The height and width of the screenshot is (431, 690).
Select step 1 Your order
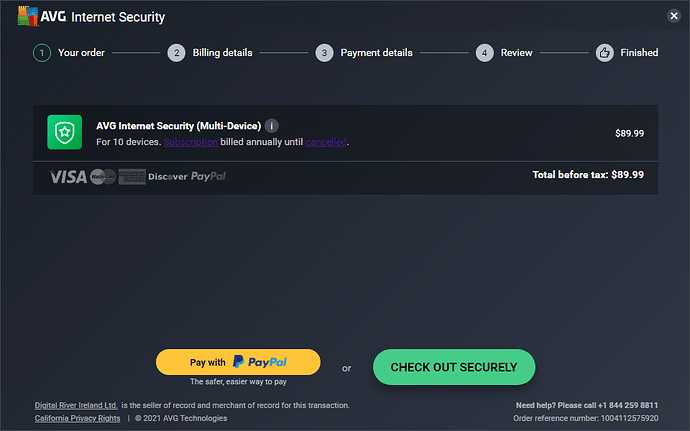(x=42, y=53)
